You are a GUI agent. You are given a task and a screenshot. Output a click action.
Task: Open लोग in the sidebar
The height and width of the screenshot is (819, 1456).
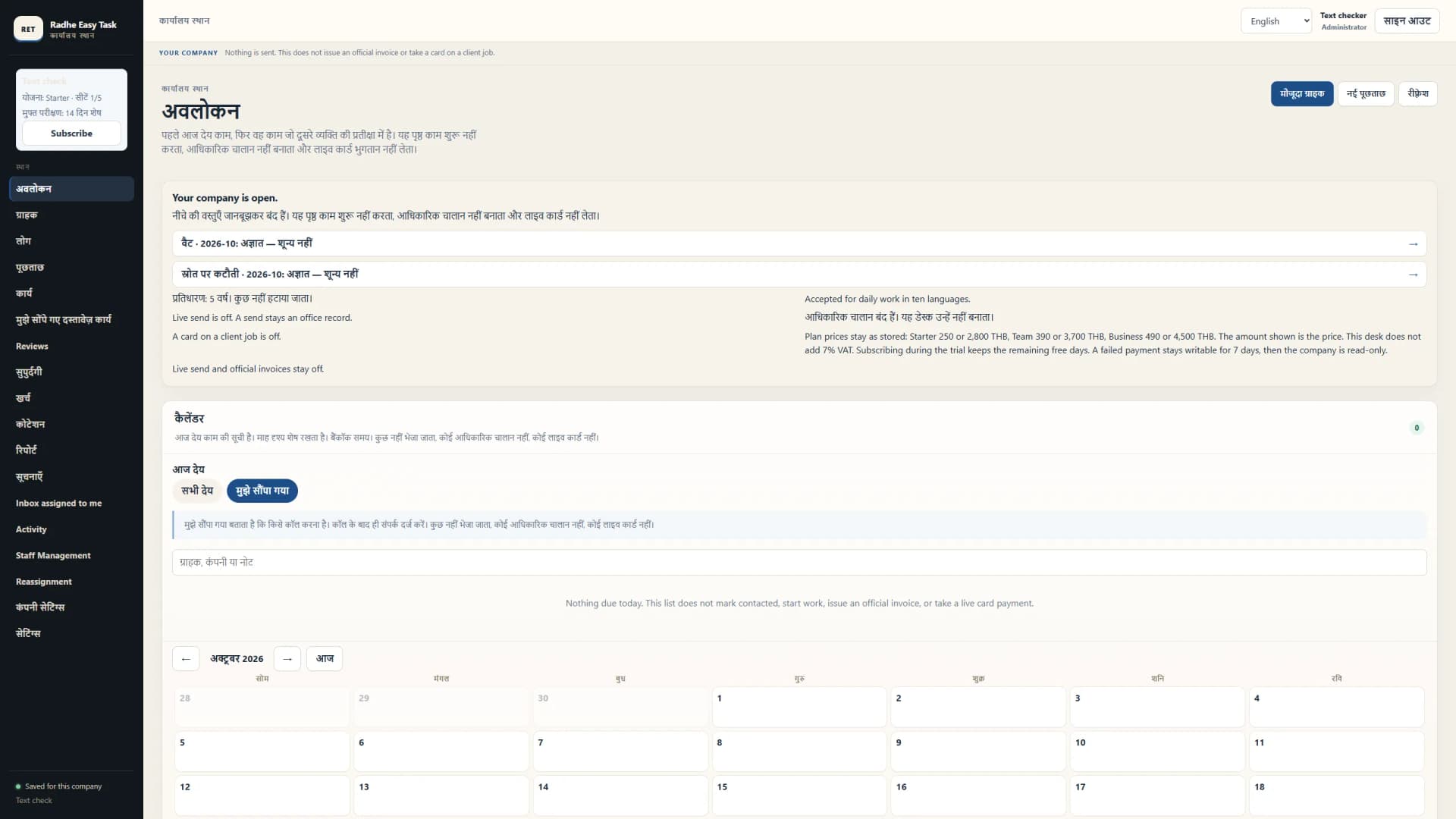[71, 241]
